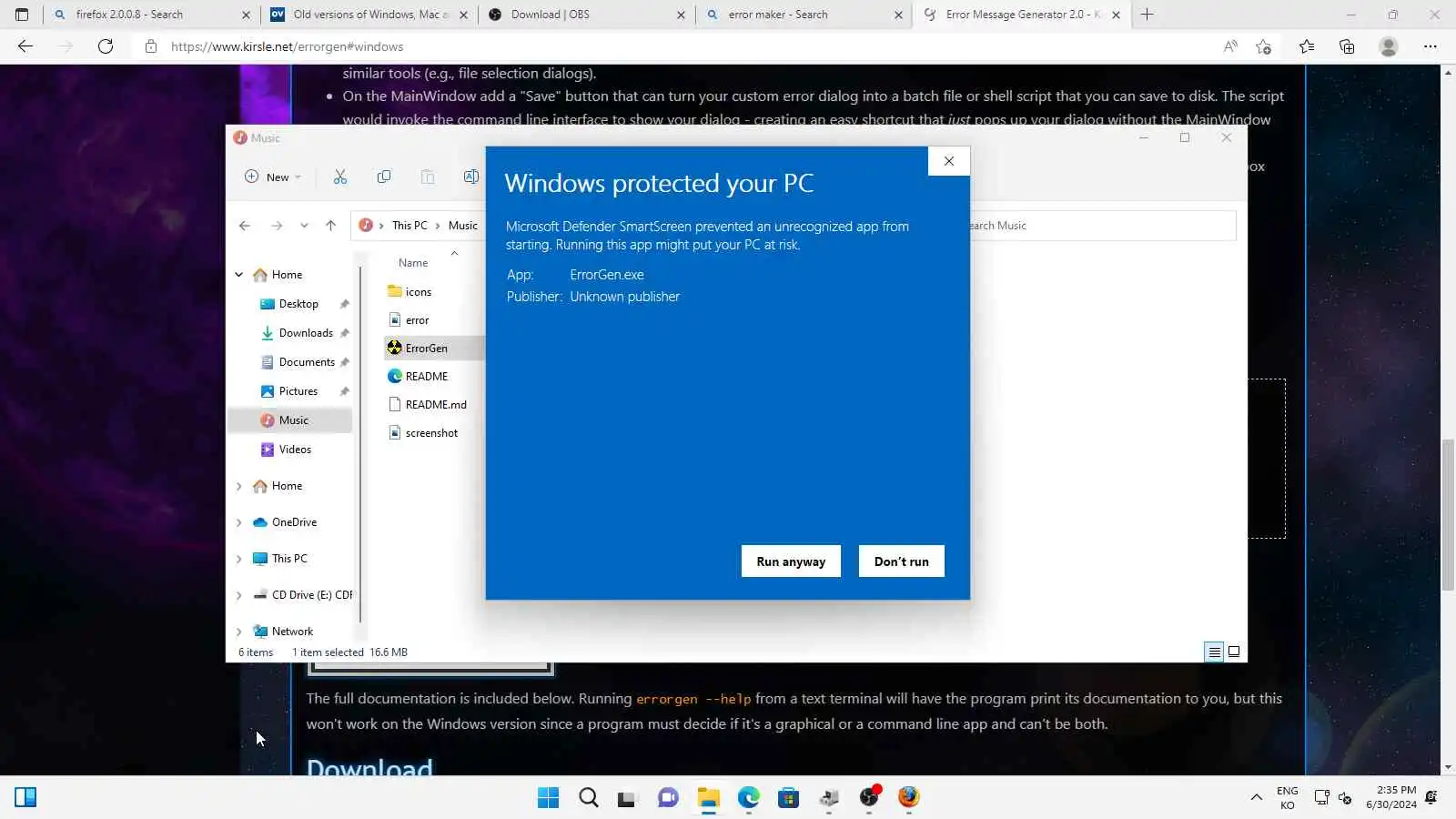This screenshot has width=1456, height=819.
Task: Open Downloads in the navigation pane
Action: (x=306, y=333)
